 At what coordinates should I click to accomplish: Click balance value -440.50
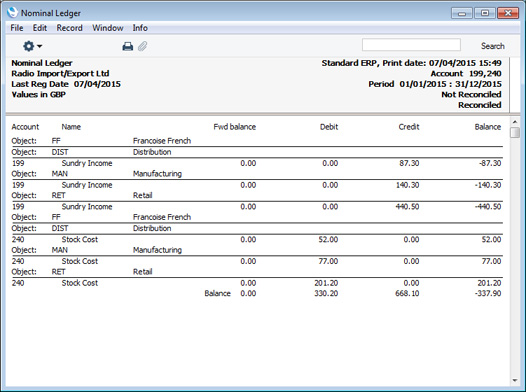488,207
